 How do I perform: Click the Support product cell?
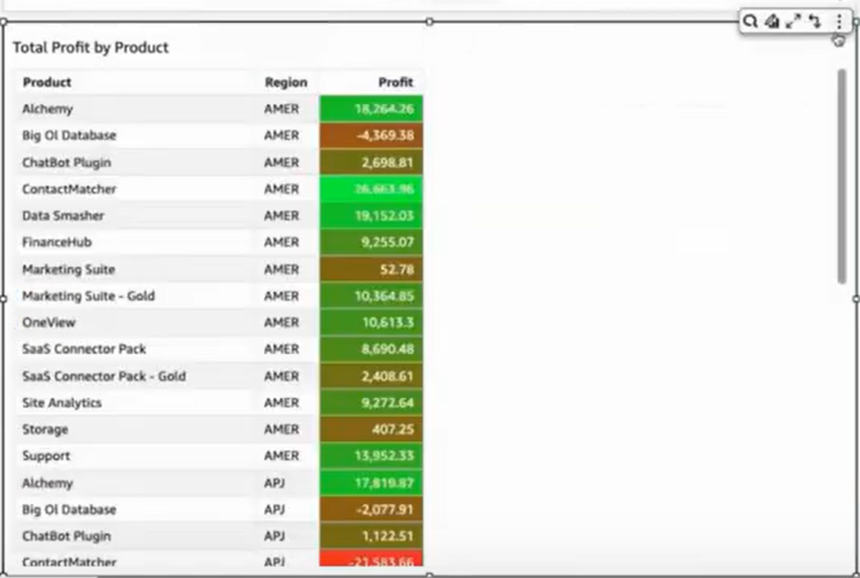46,457
